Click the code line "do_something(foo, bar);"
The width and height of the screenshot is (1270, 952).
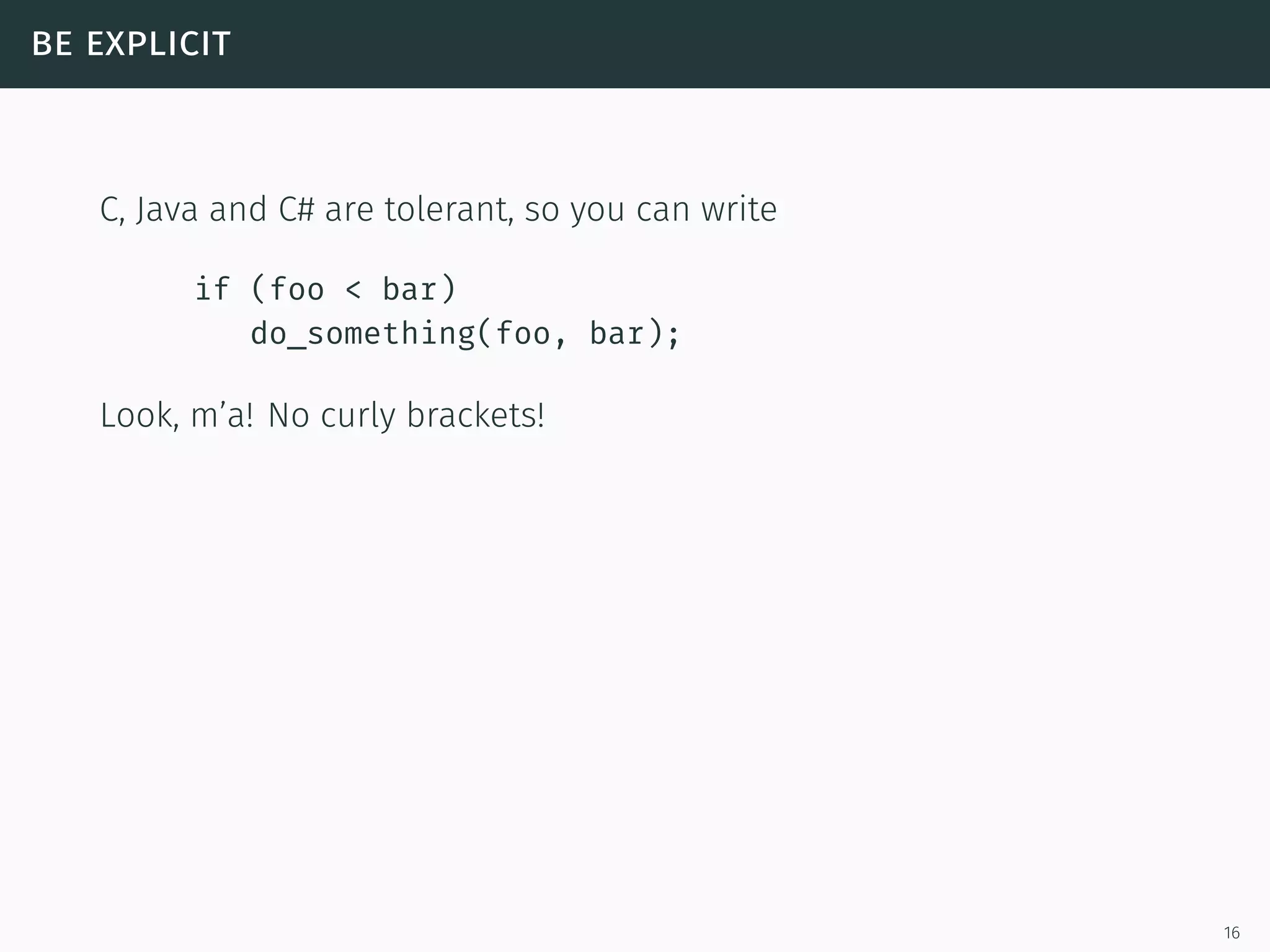465,333
